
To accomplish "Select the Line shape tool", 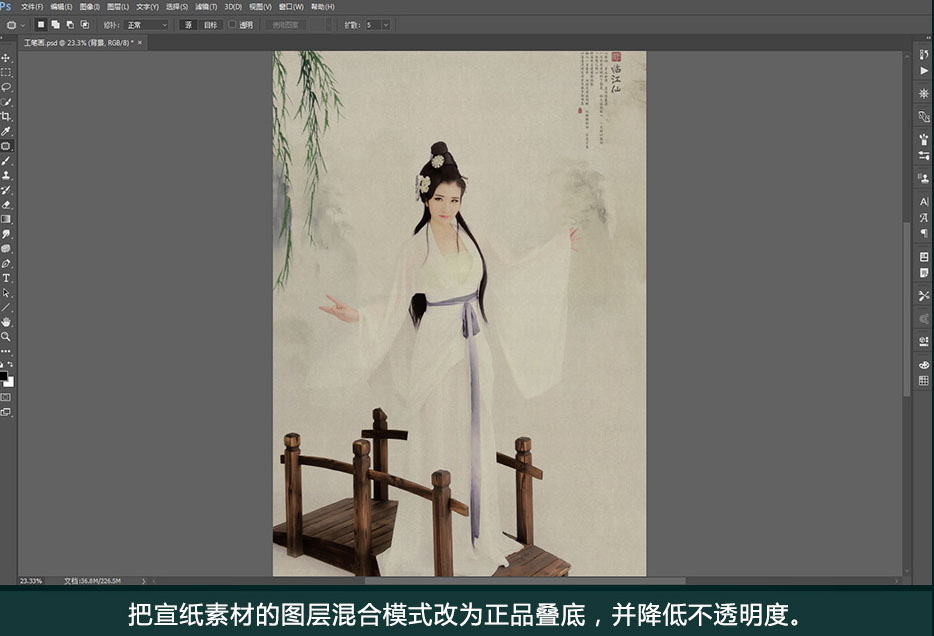I will pyautogui.click(x=6, y=307).
